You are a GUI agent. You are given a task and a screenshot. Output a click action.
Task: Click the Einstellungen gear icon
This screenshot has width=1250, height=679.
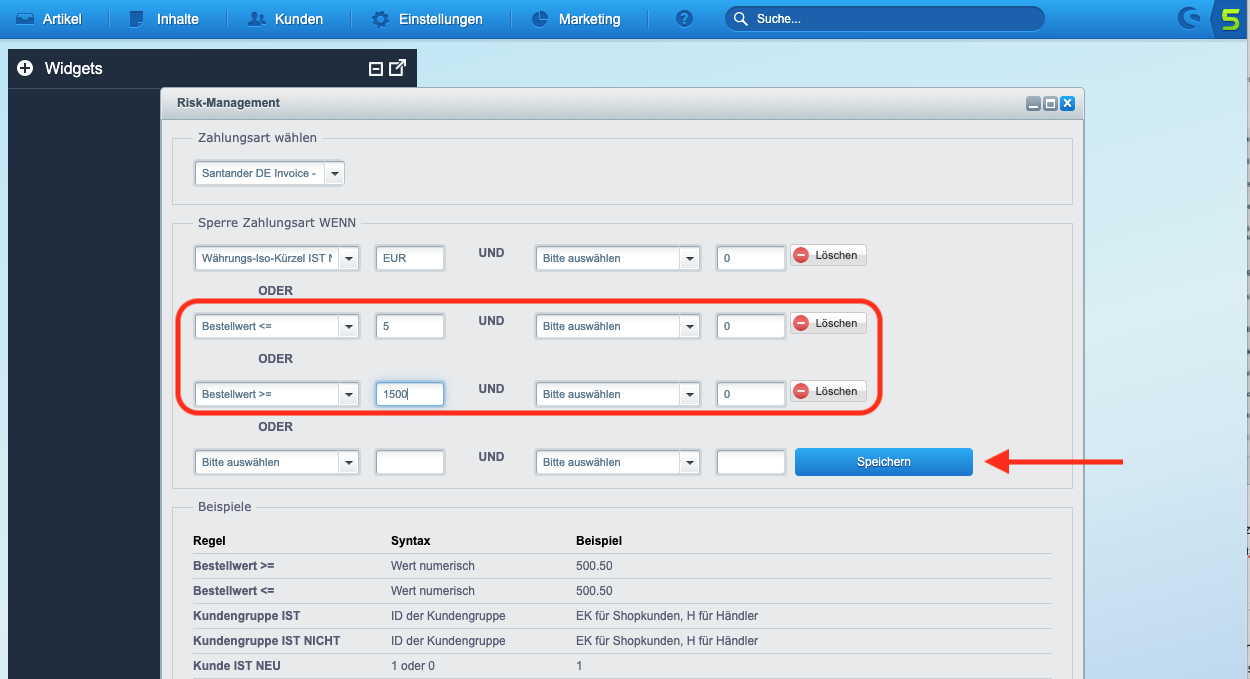(x=380, y=19)
